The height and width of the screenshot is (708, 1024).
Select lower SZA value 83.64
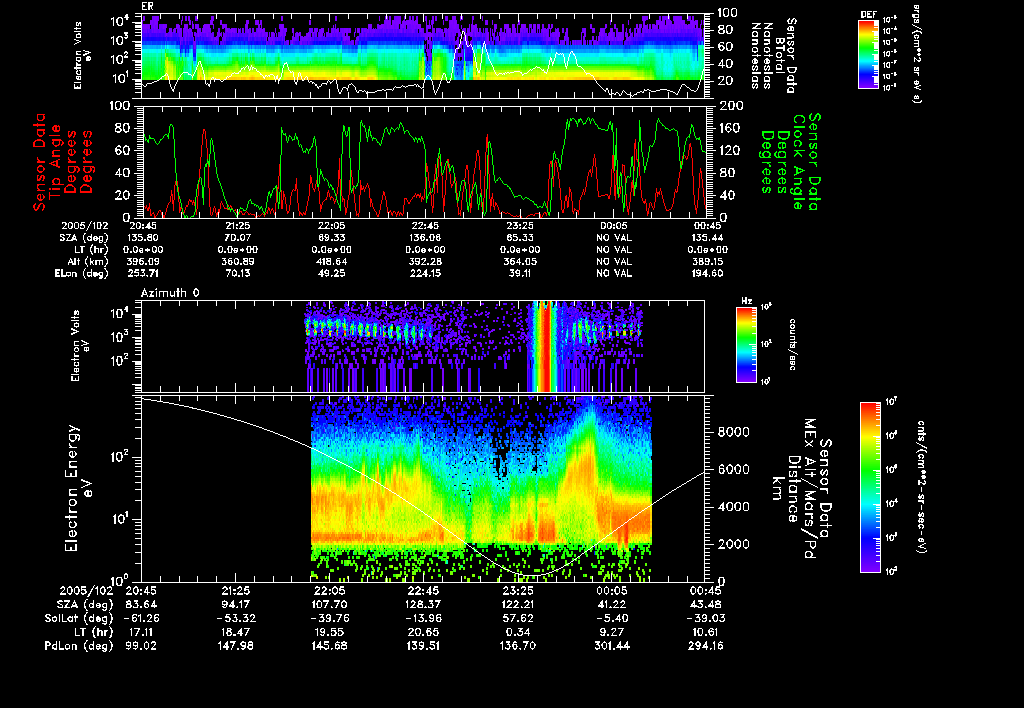pyautogui.click(x=142, y=605)
